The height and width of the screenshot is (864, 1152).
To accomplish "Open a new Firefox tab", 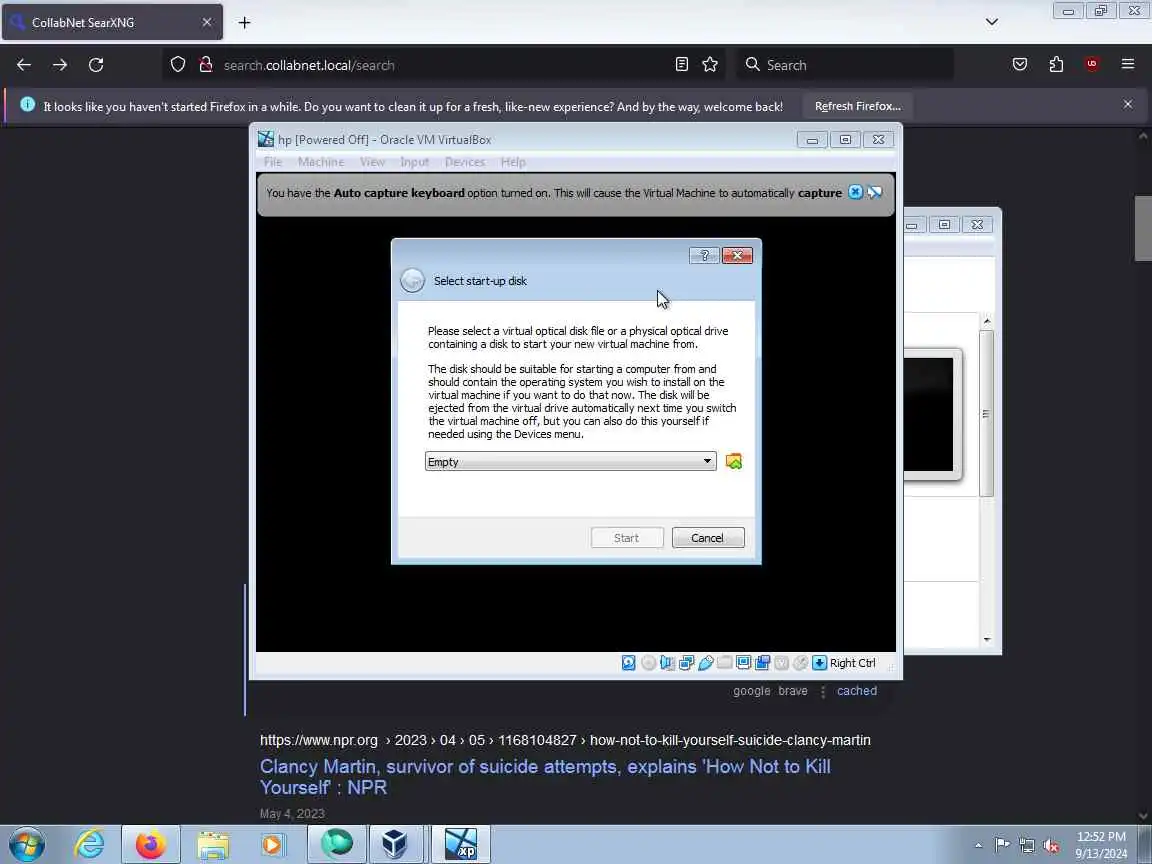I will point(245,23).
